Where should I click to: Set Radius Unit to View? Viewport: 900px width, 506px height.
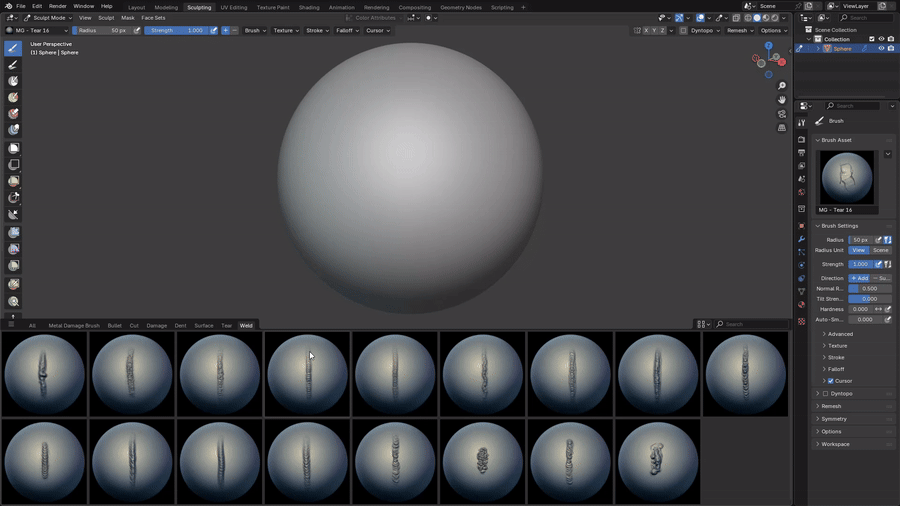pyautogui.click(x=859, y=250)
